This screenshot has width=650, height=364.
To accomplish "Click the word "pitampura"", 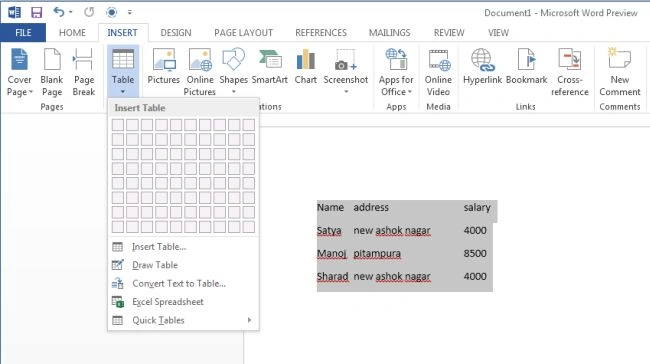I will (x=377, y=254).
